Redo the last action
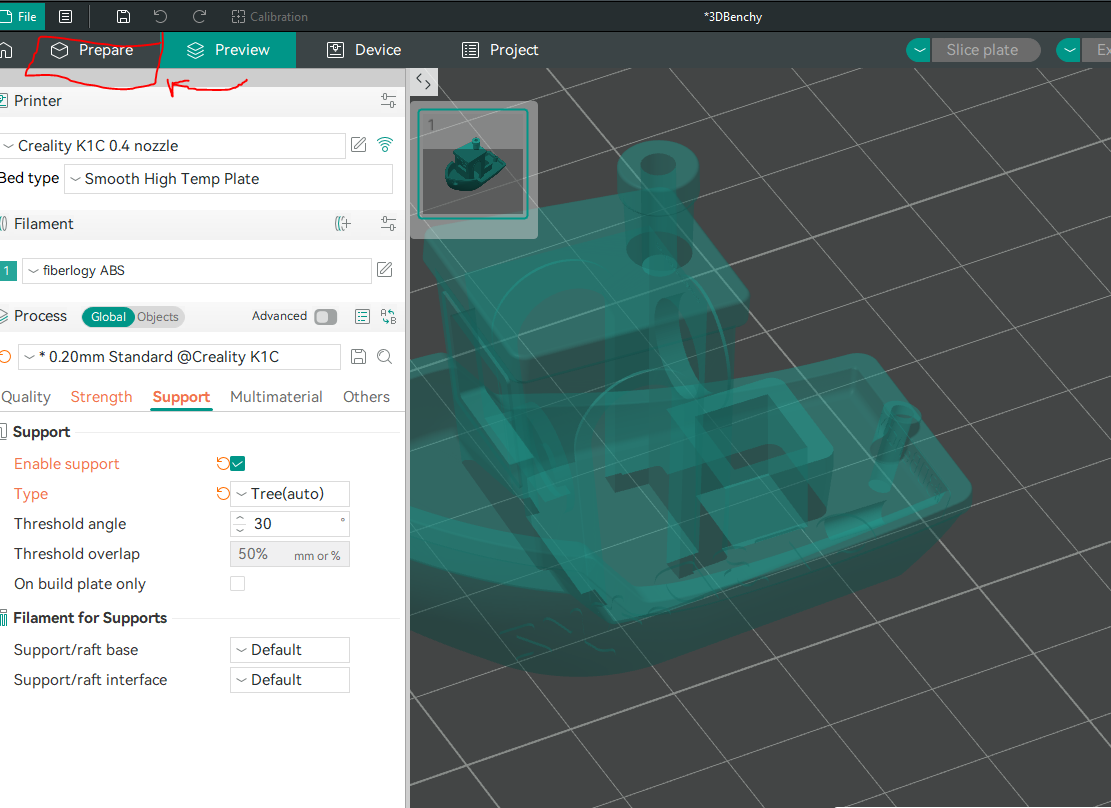The image size is (1111, 808). [x=200, y=16]
